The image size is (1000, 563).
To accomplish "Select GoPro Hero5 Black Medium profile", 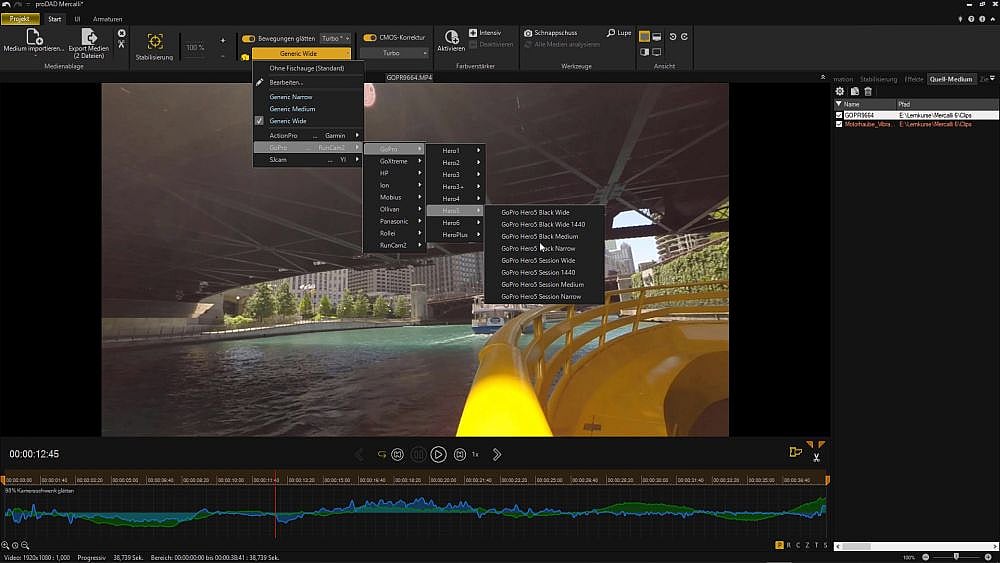I will coord(539,236).
